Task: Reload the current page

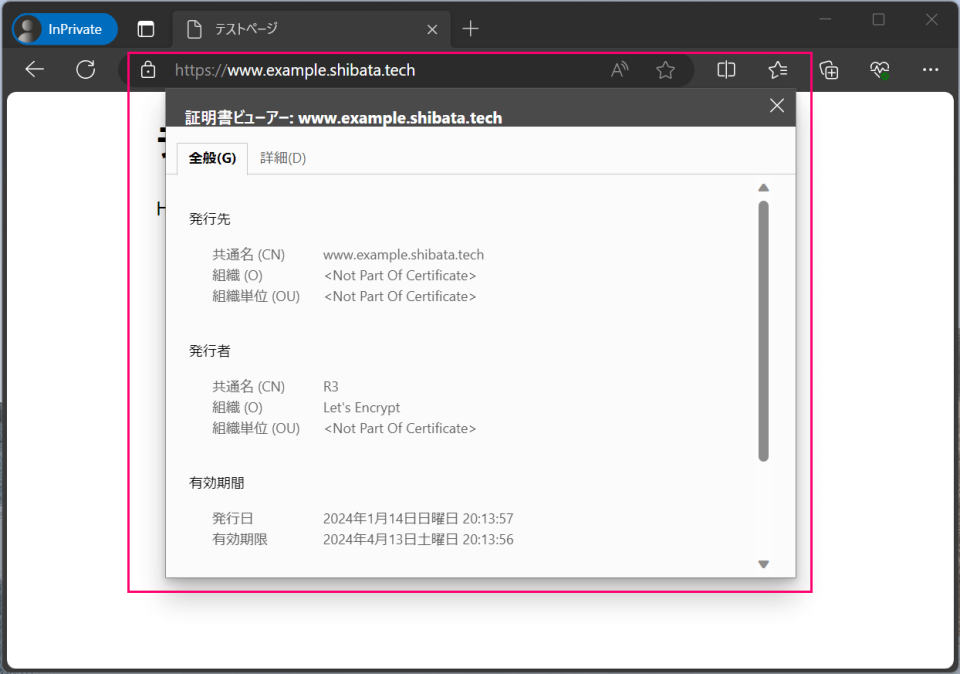Action: [86, 69]
